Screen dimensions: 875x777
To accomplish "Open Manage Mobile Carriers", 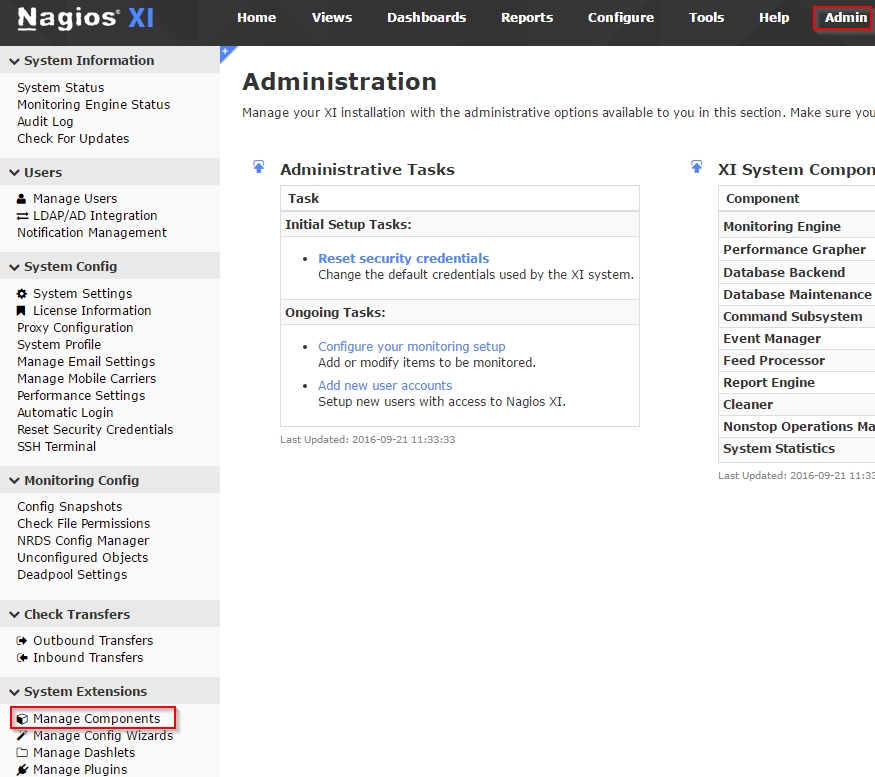I will (x=86, y=379).
